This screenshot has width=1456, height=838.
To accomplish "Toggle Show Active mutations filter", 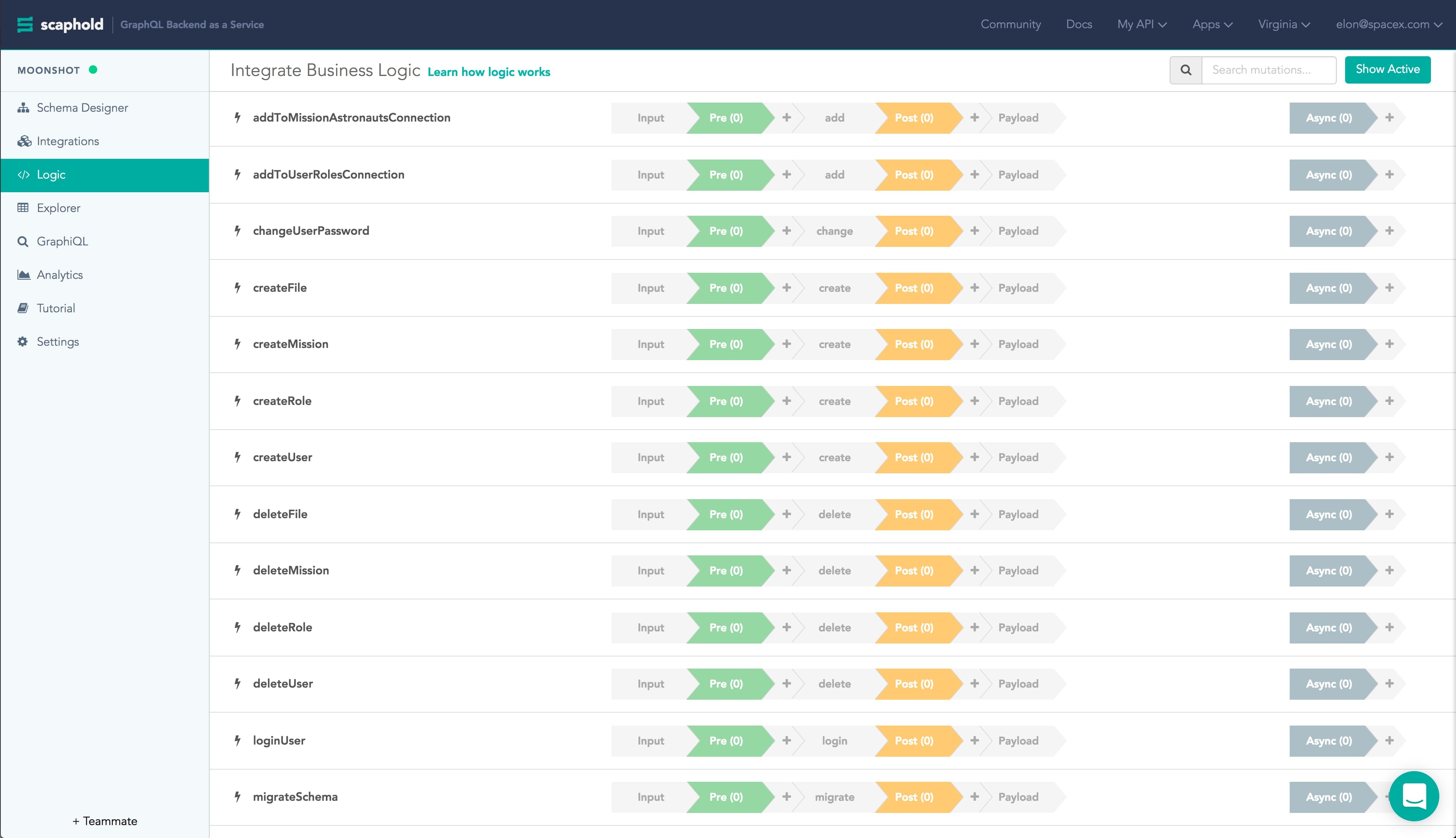I will [x=1387, y=70].
